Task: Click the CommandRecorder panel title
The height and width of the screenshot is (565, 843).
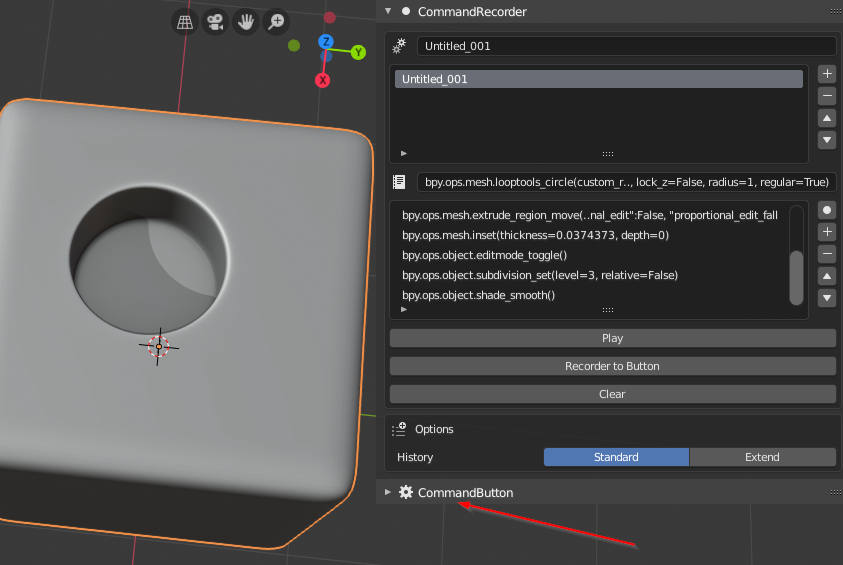Action: click(472, 11)
